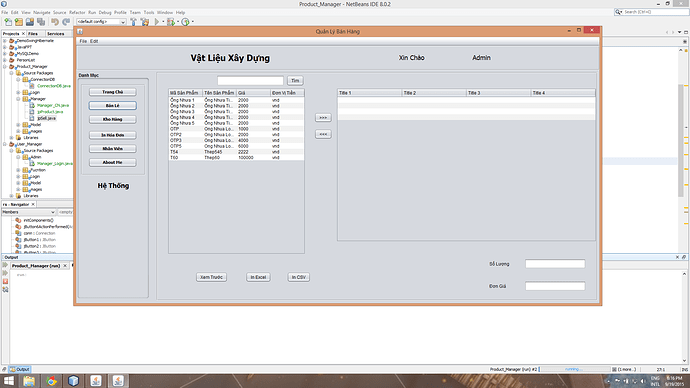This screenshot has height=388, width=690.
Task: Open the Refactor menu
Action: click(77, 12)
